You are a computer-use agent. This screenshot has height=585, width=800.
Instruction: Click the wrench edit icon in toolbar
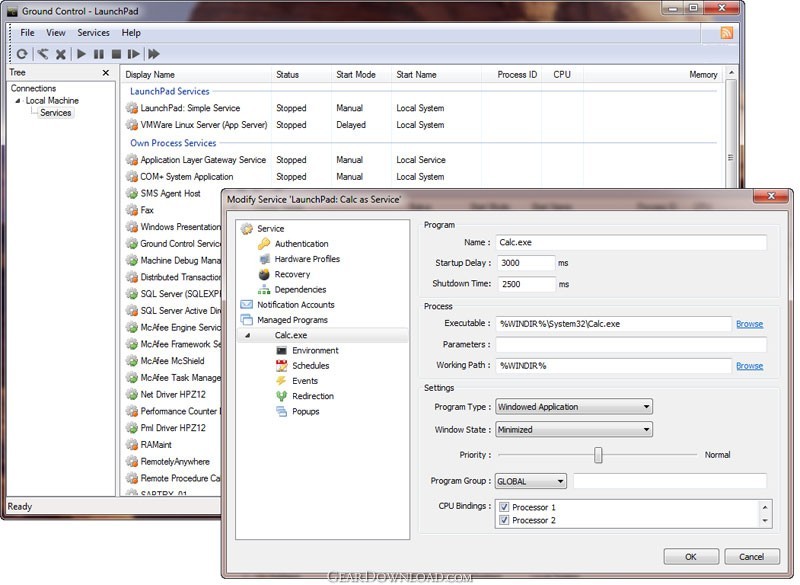(x=43, y=54)
